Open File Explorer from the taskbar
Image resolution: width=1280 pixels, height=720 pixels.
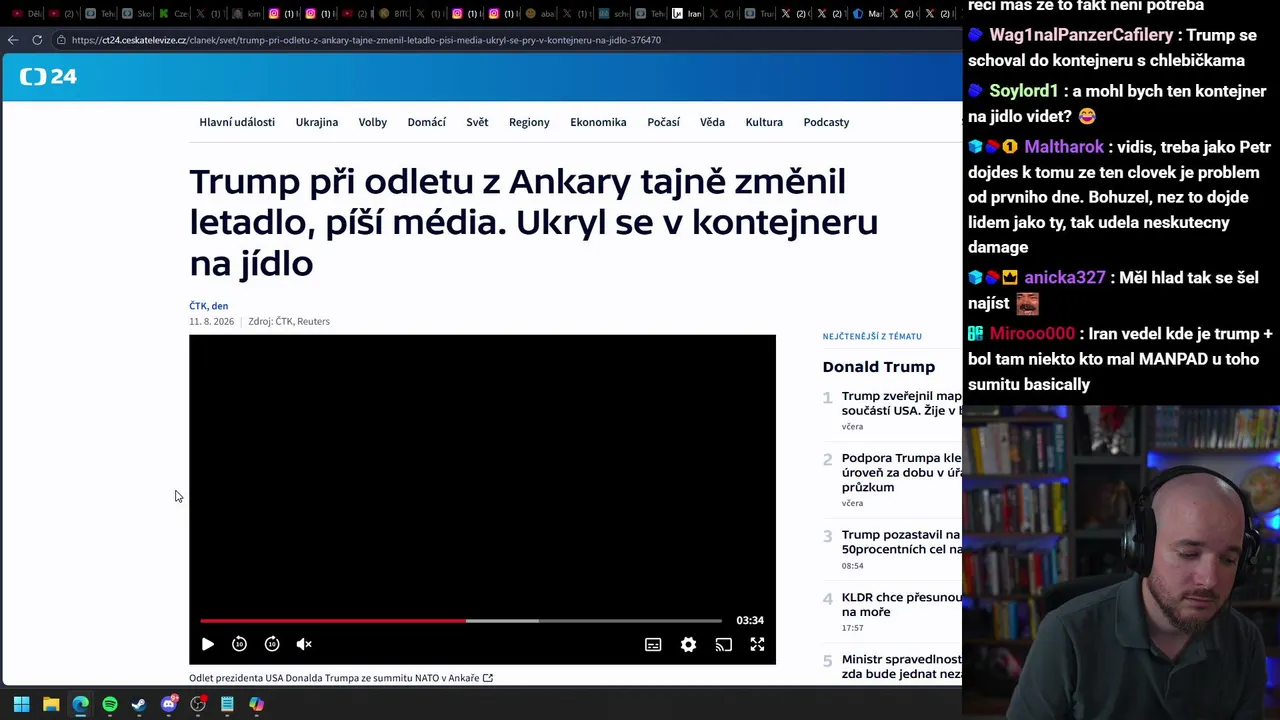51,704
